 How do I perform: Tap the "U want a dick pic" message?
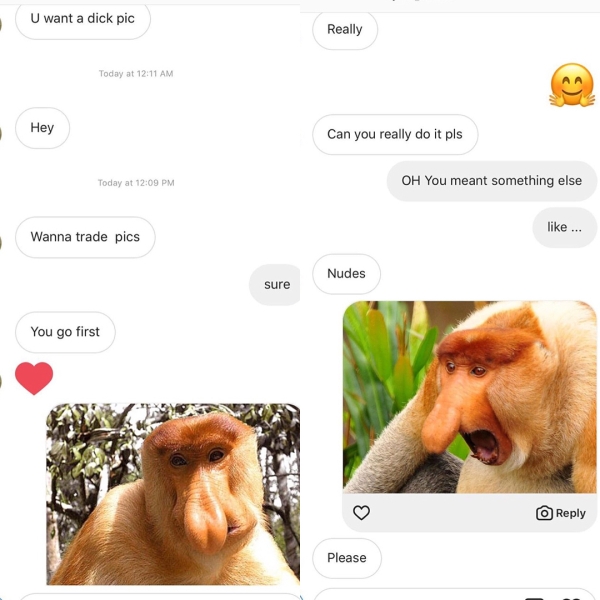(83, 19)
